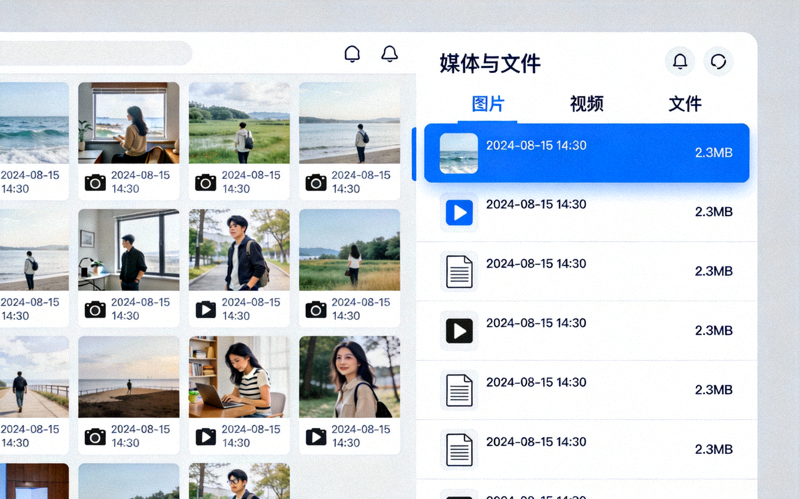Open video of woman typing on laptop

click(x=239, y=377)
